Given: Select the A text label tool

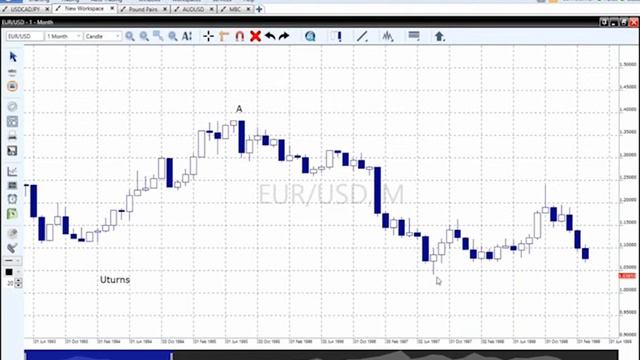Looking at the screenshot, I should pyautogui.click(x=187, y=36).
